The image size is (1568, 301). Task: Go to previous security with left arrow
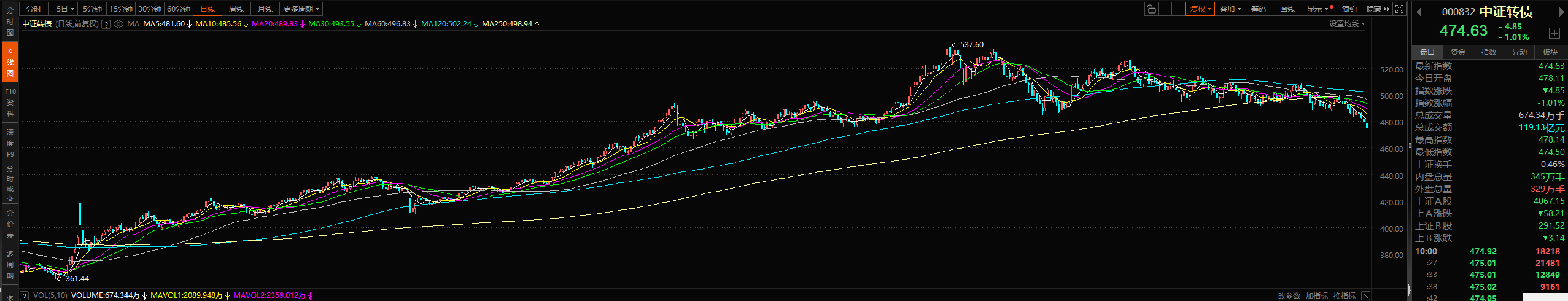pos(1419,12)
